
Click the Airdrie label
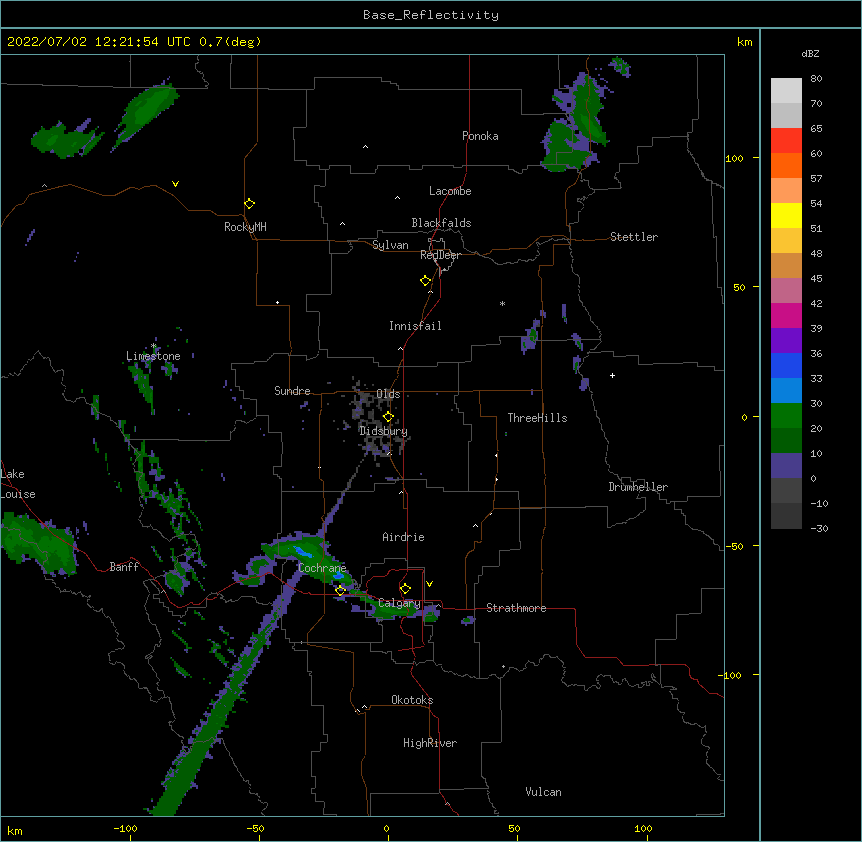[404, 537]
